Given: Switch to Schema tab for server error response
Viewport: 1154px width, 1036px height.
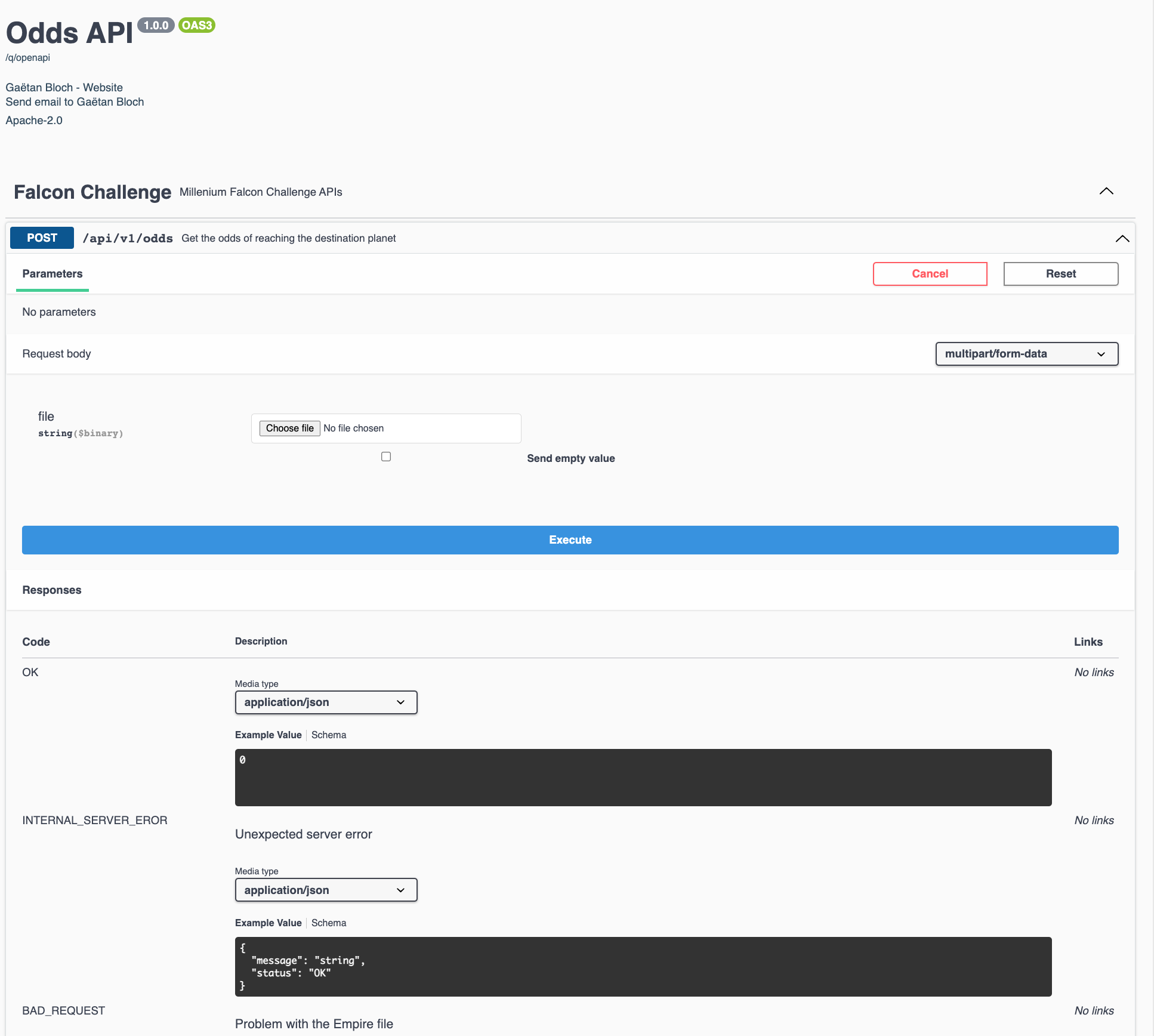Looking at the screenshot, I should 329,923.
